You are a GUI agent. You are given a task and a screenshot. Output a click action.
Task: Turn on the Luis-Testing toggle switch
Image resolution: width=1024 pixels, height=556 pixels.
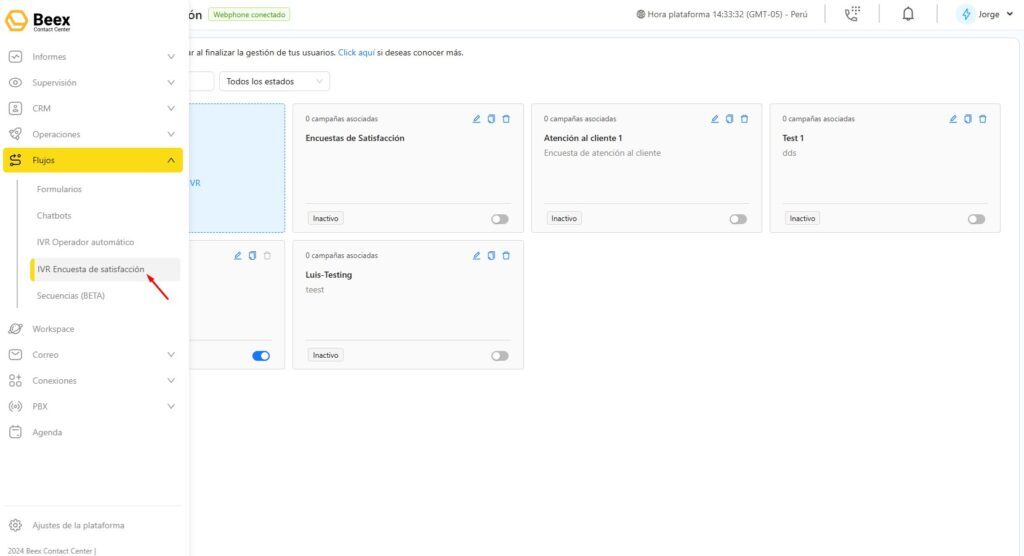[x=499, y=356]
